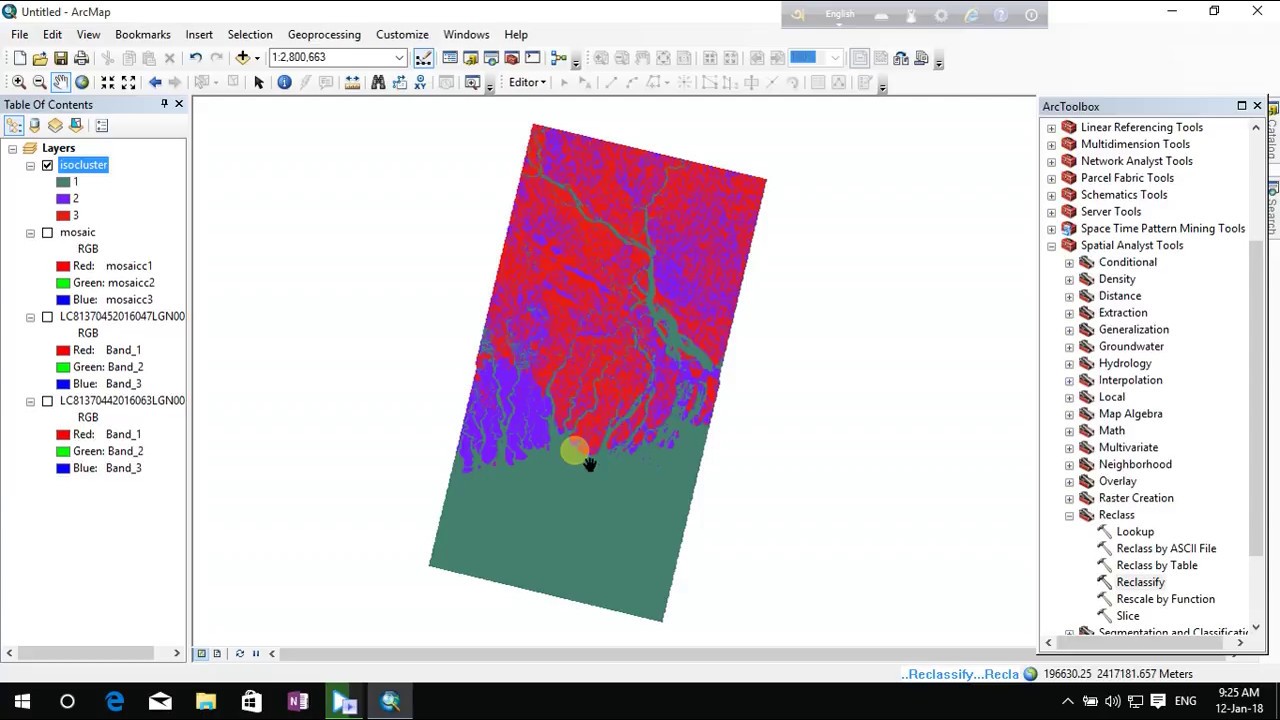Click class 3 red color swatch
The height and width of the screenshot is (720, 1280).
pyautogui.click(x=63, y=216)
